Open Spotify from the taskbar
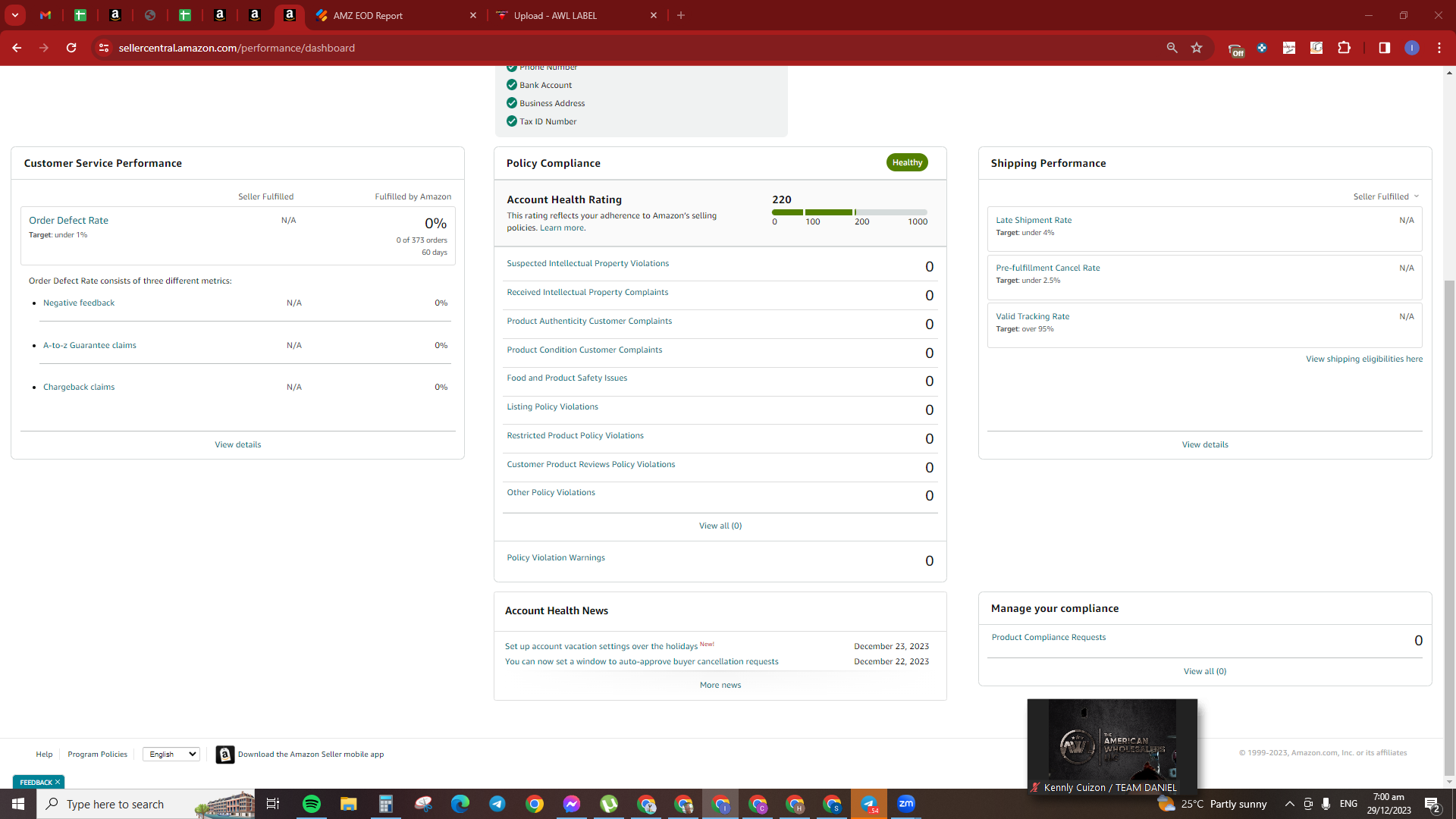Image resolution: width=1456 pixels, height=819 pixels. coord(312,804)
